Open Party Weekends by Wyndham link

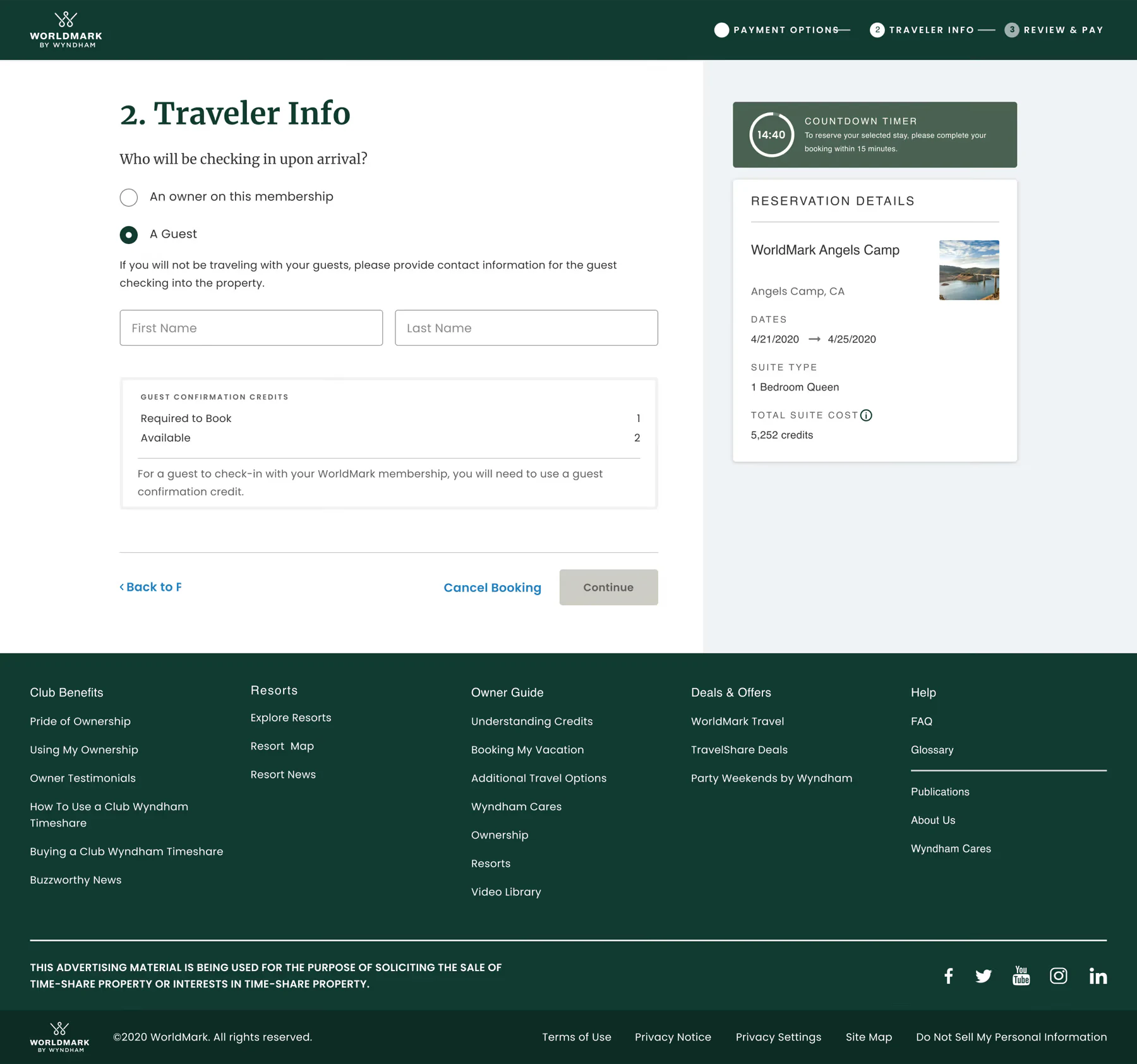pos(771,778)
